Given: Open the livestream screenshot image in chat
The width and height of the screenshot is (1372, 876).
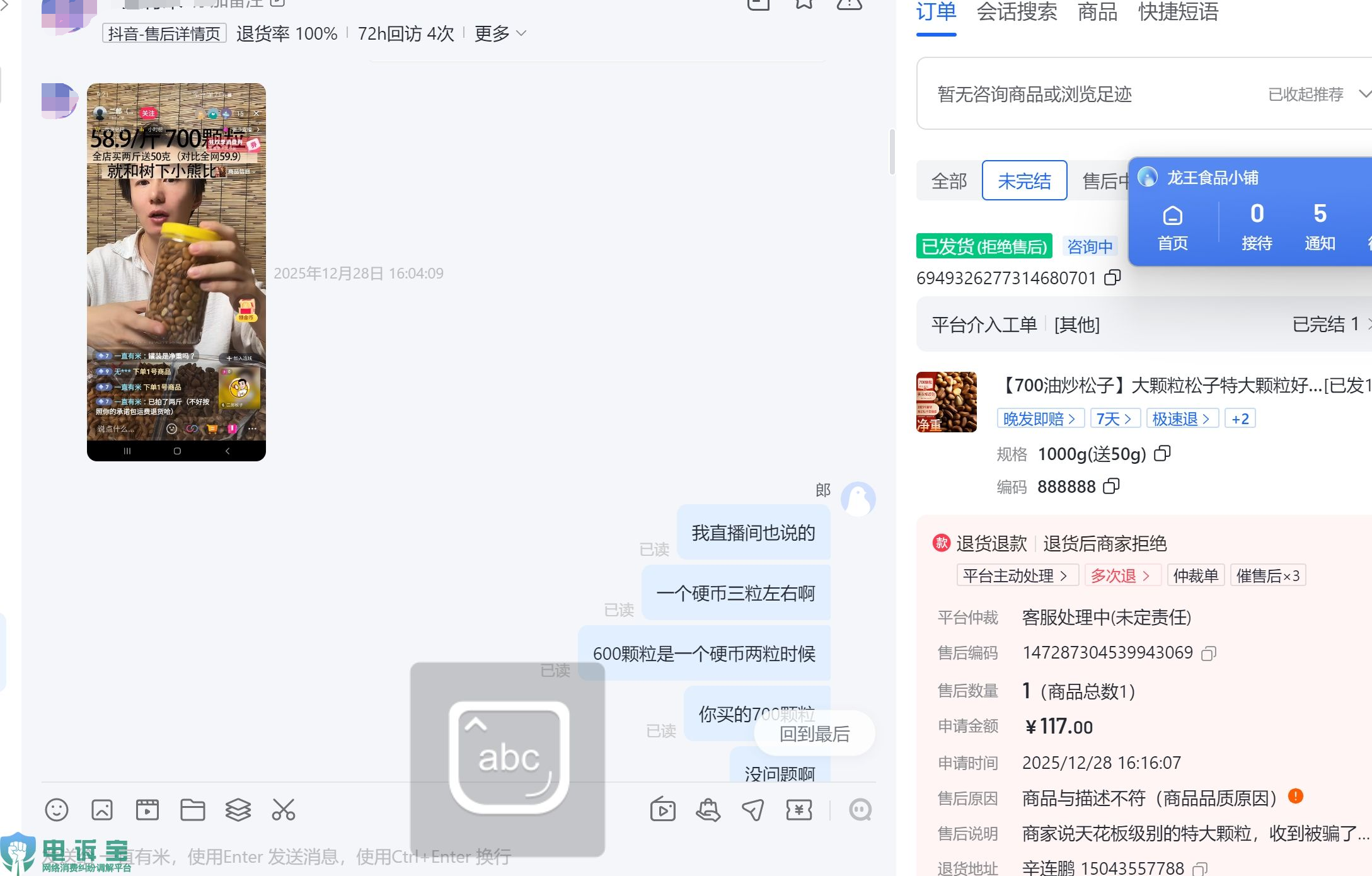Looking at the screenshot, I should tap(176, 272).
